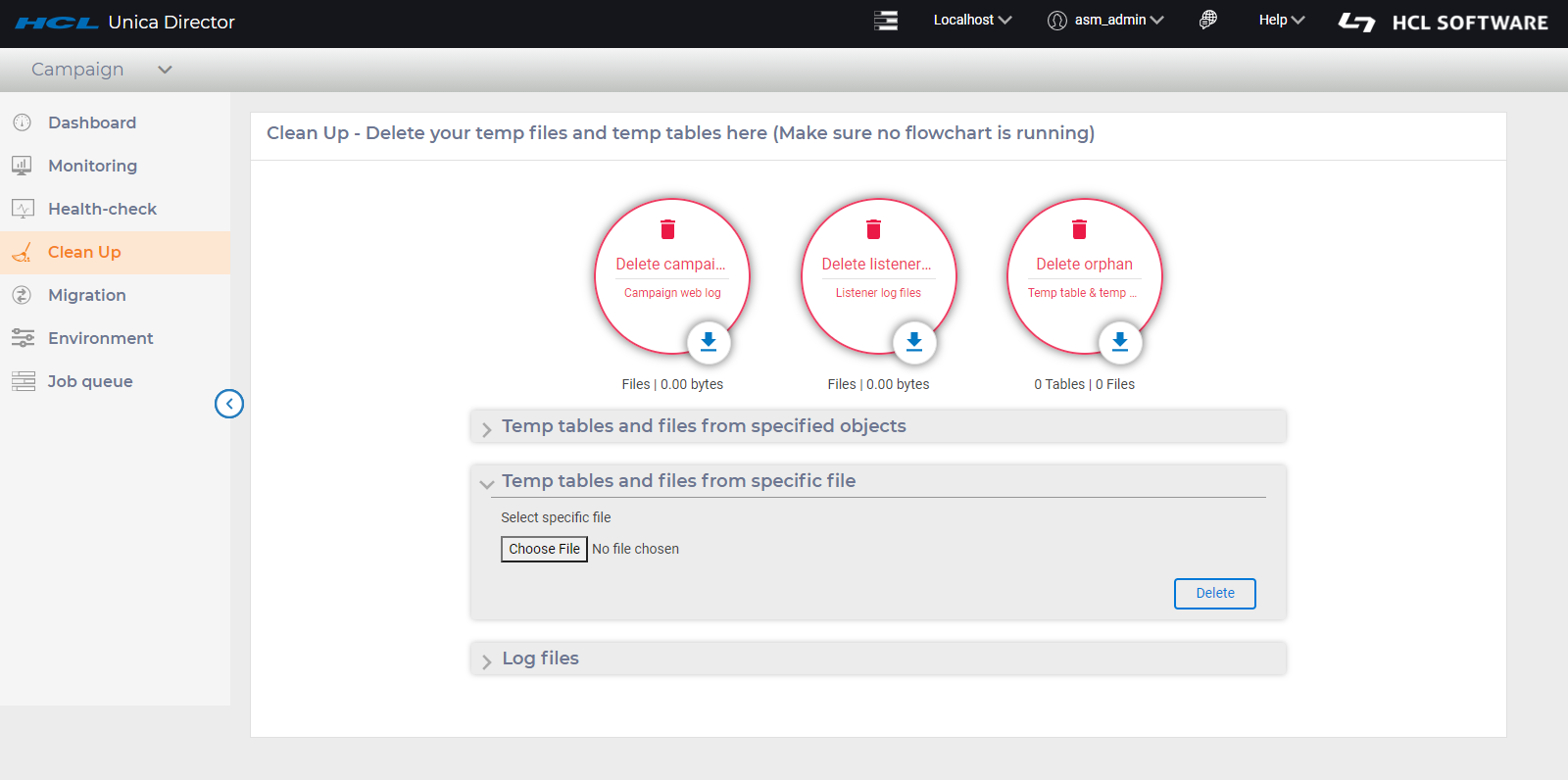Open the Campaign dropdown selector
Image resolution: width=1568 pixels, height=780 pixels.
[x=101, y=70]
